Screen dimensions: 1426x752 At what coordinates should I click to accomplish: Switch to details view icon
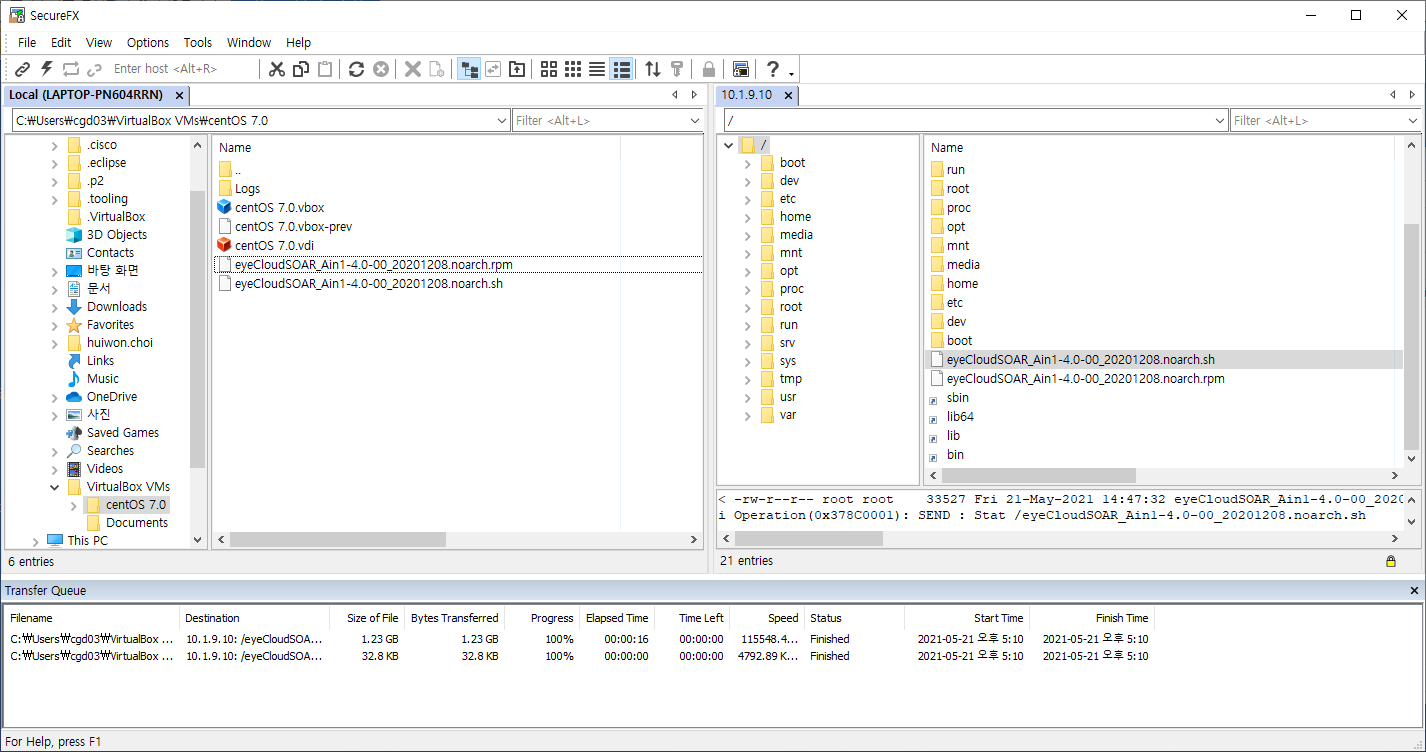[622, 69]
